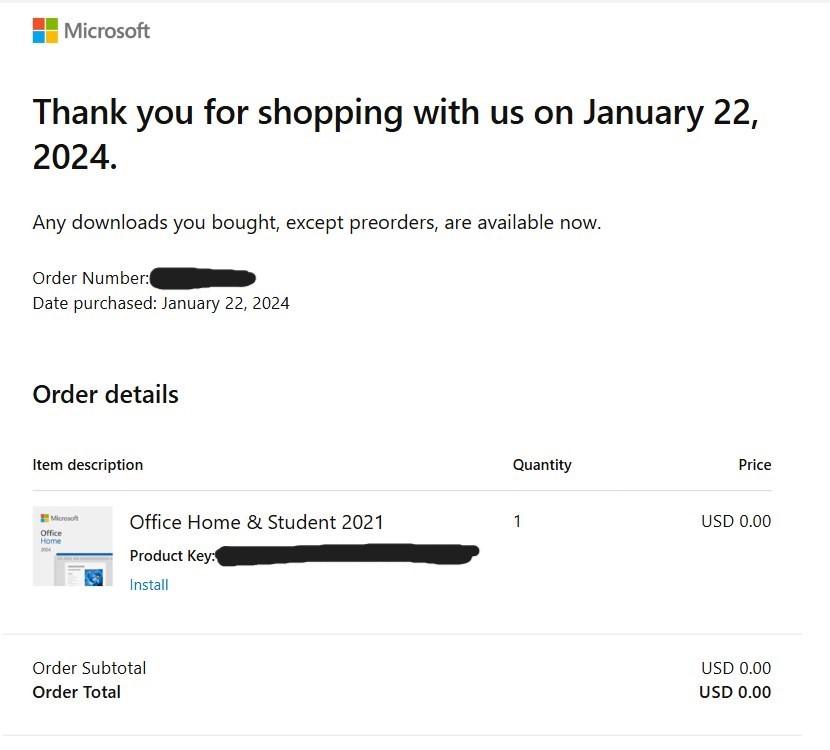The image size is (830, 750).
Task: Click the item price USD 0.00
Action: [x=736, y=521]
